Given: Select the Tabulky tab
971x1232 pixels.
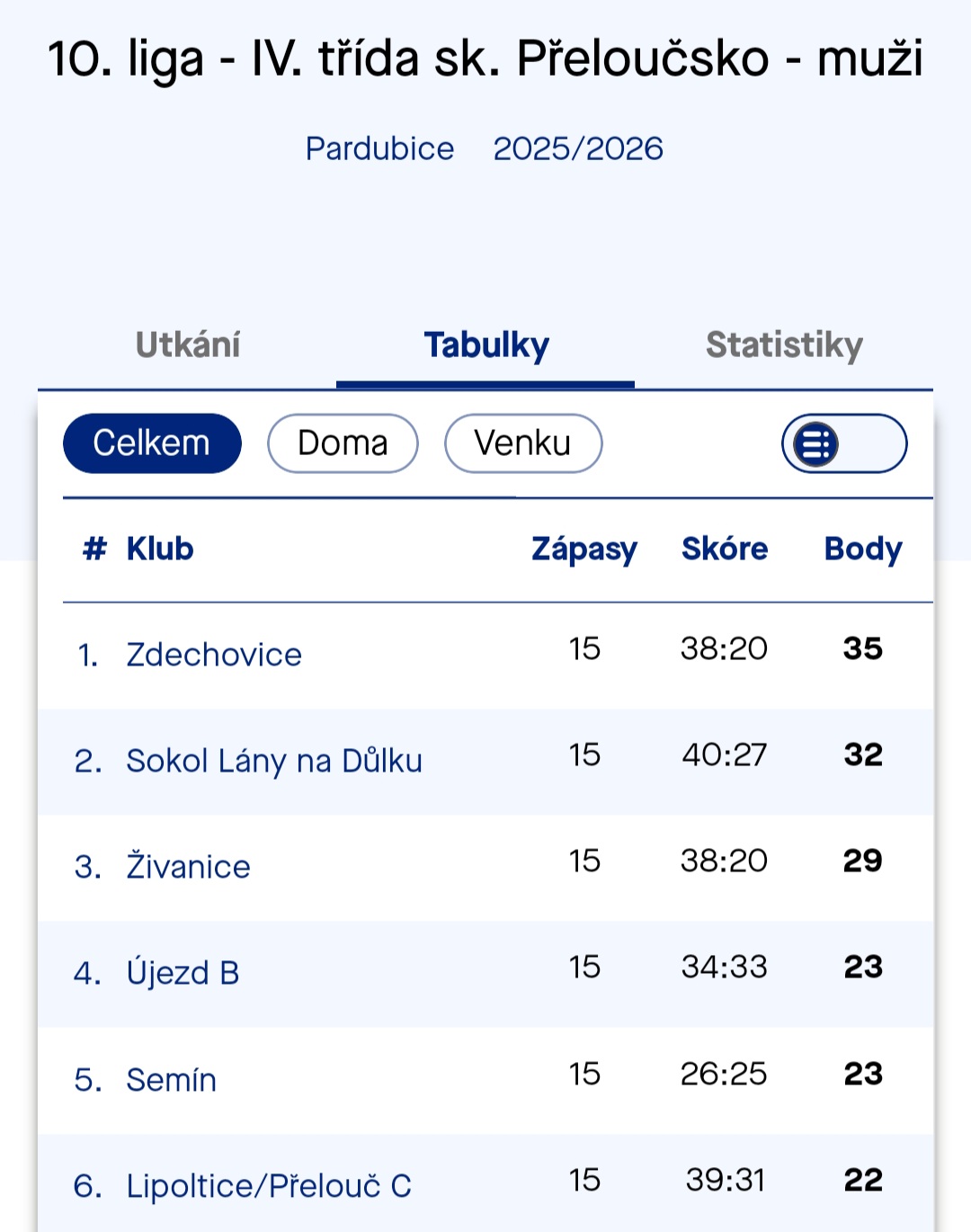Looking at the screenshot, I should coord(486,345).
